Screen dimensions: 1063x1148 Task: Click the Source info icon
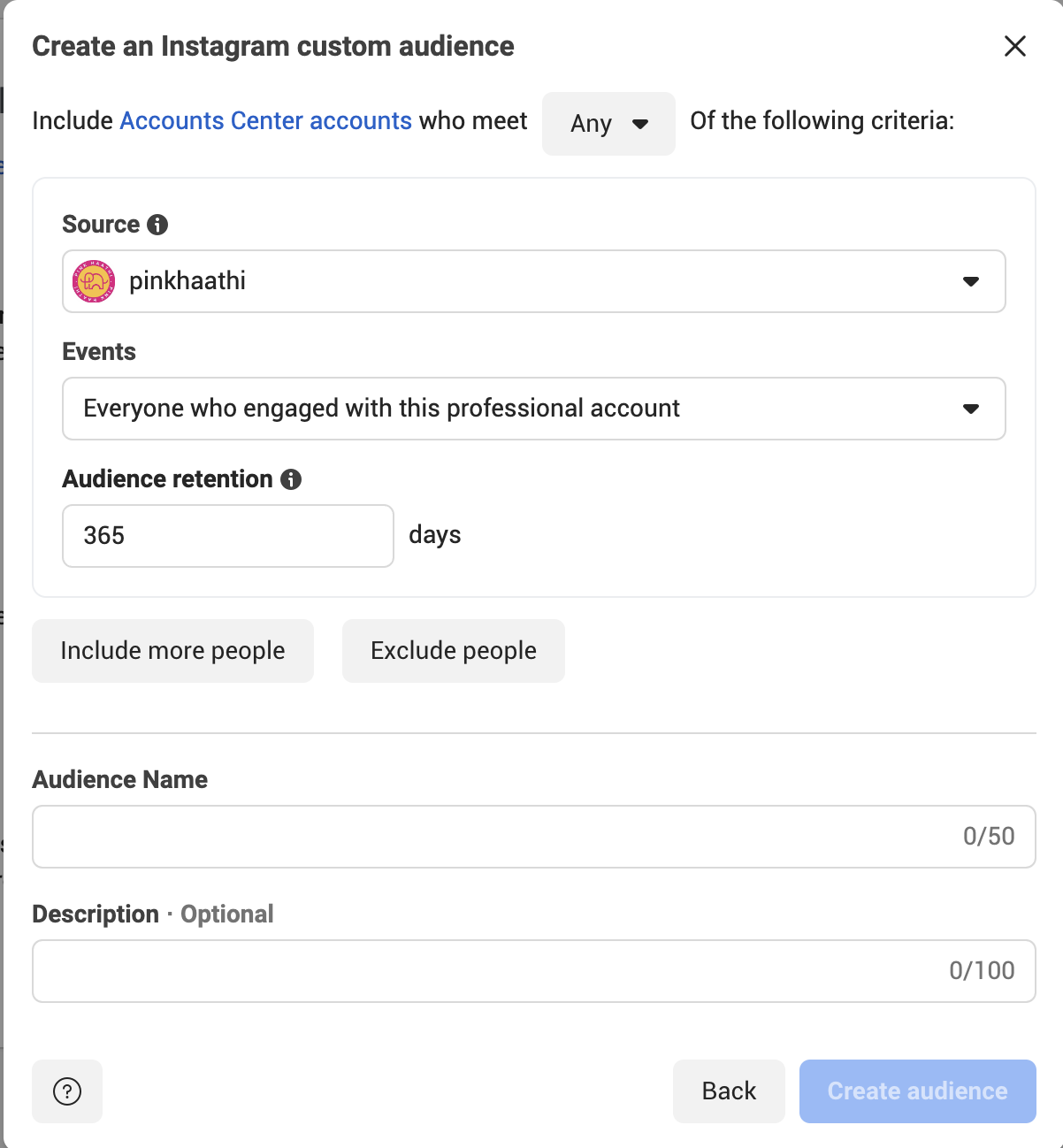pyautogui.click(x=157, y=225)
